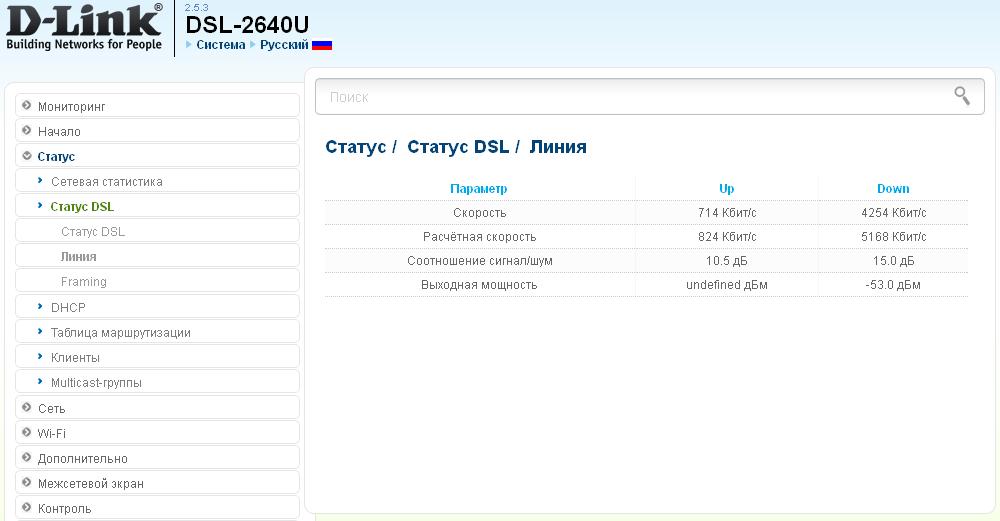
Task: Expand the Межсетевой экран section
Action: click(x=157, y=483)
